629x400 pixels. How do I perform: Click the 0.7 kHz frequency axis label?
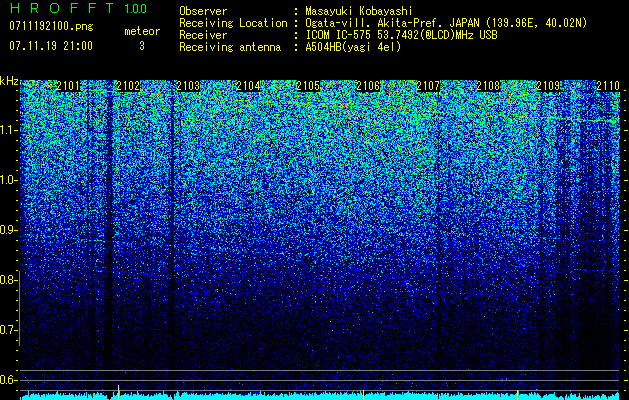(7, 330)
